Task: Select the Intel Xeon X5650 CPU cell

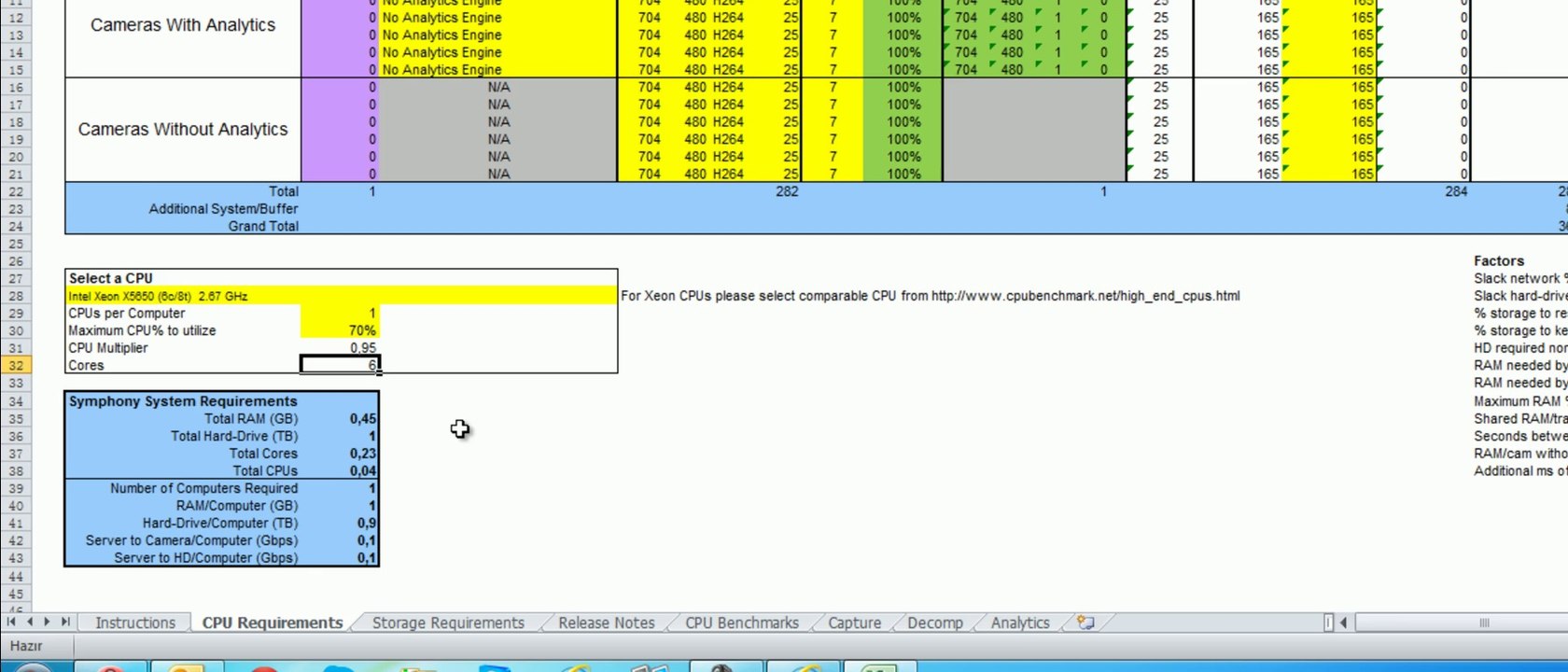Action: point(342,296)
